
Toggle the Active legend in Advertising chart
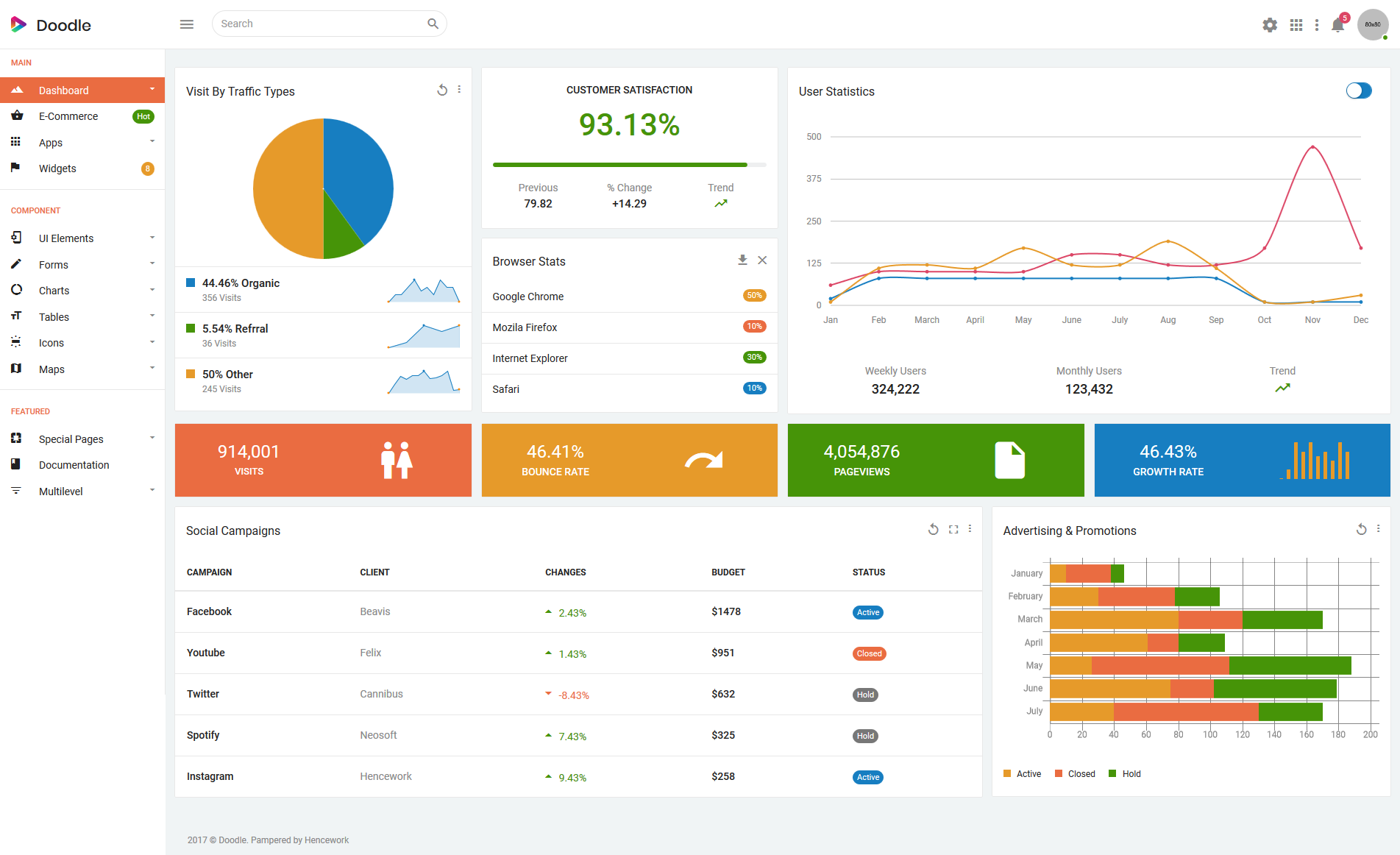click(x=1023, y=773)
